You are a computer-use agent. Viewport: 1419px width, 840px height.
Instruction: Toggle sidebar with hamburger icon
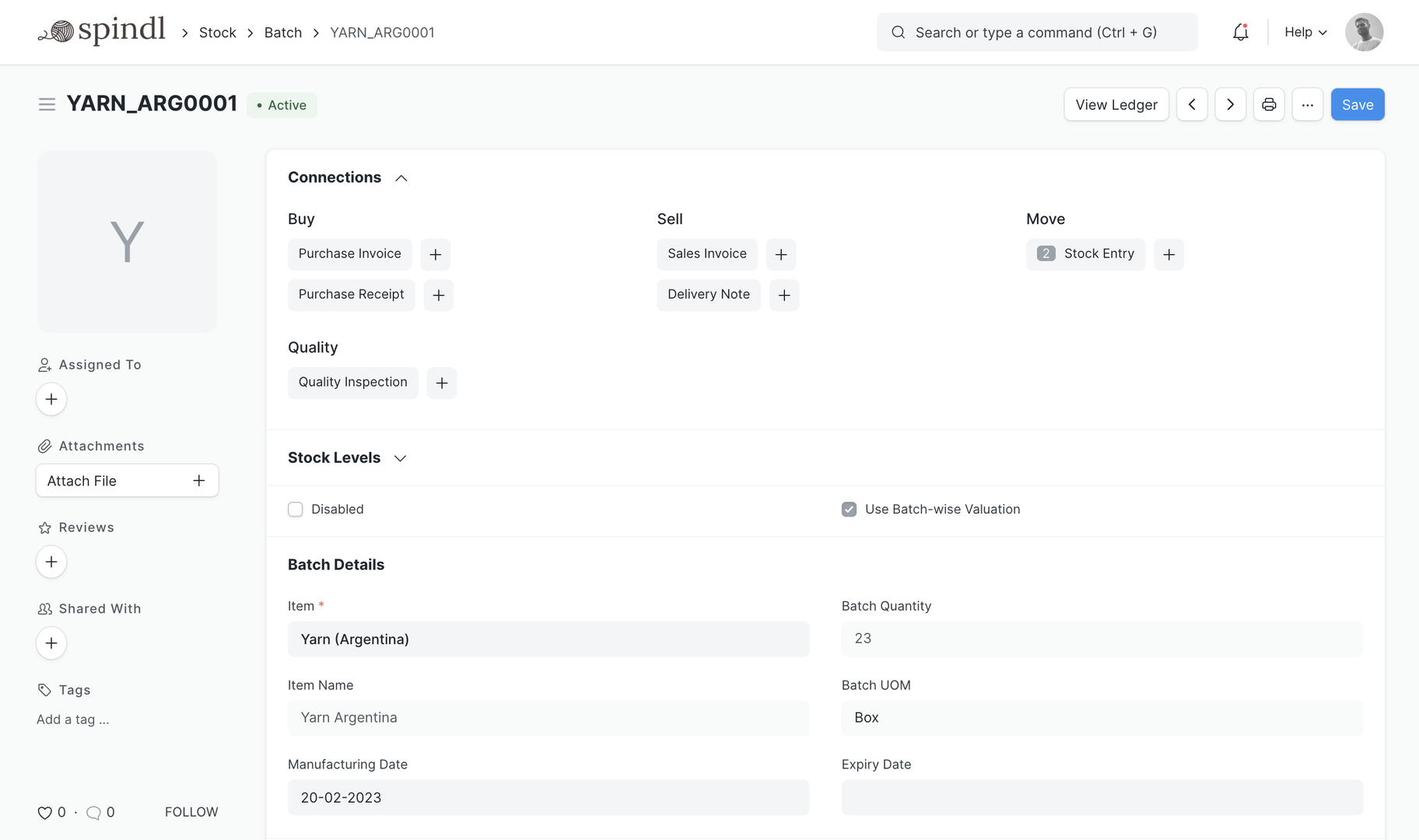point(47,104)
